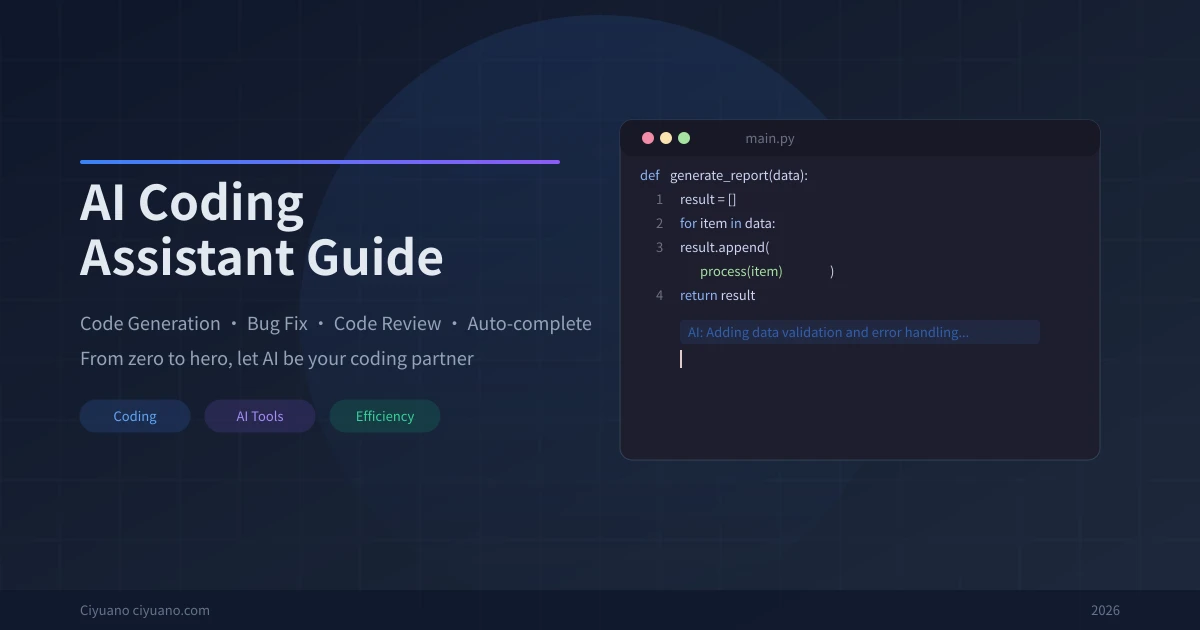Click the 'return result' code line
This screenshot has width=1200, height=630.
pos(717,295)
